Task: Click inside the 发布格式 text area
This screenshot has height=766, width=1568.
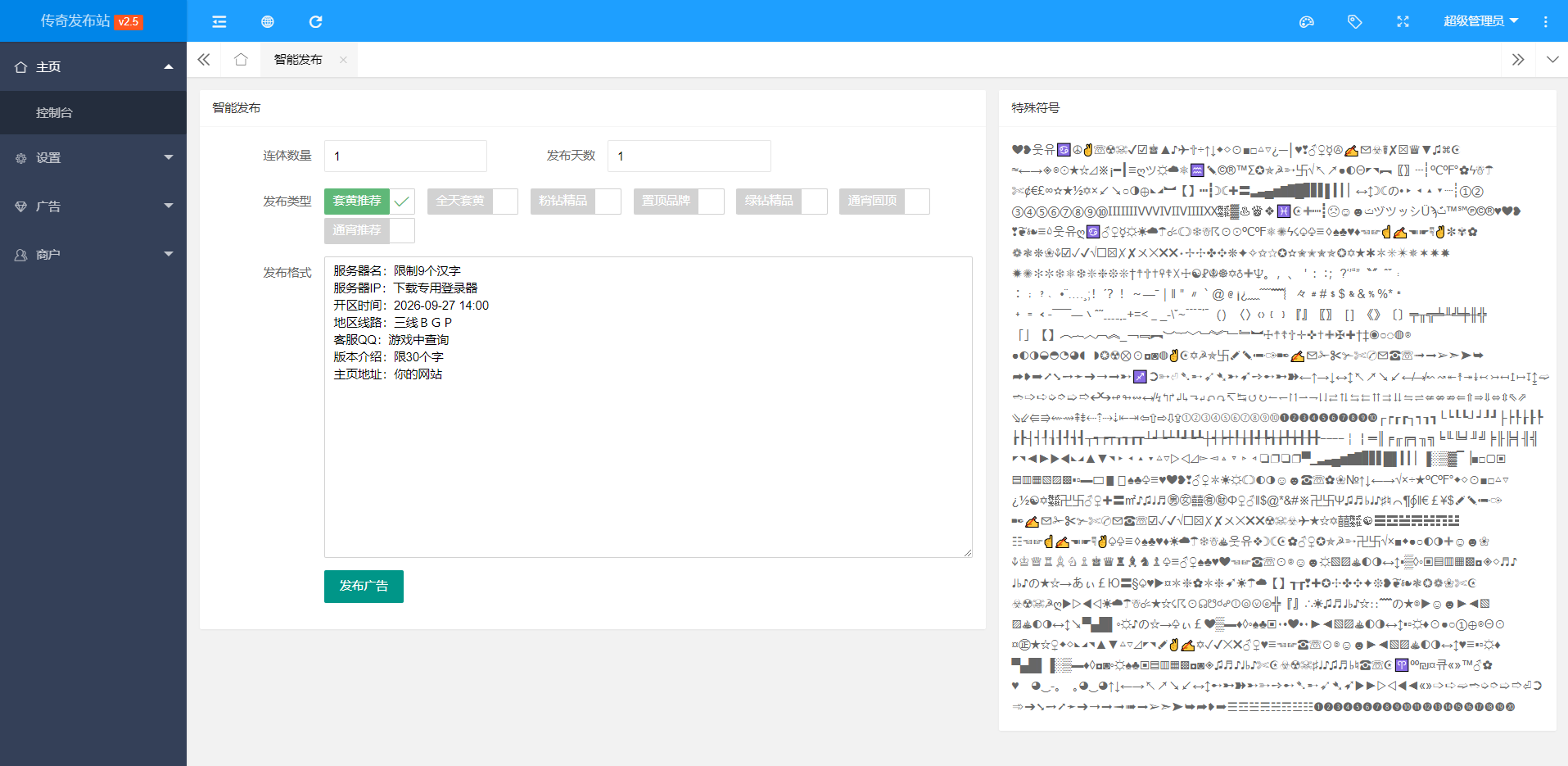Action: (648, 407)
